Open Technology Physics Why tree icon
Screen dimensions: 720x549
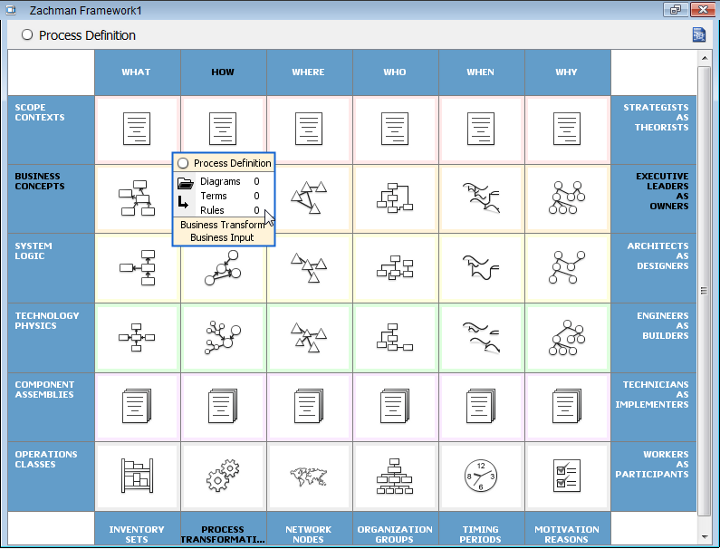(567, 337)
